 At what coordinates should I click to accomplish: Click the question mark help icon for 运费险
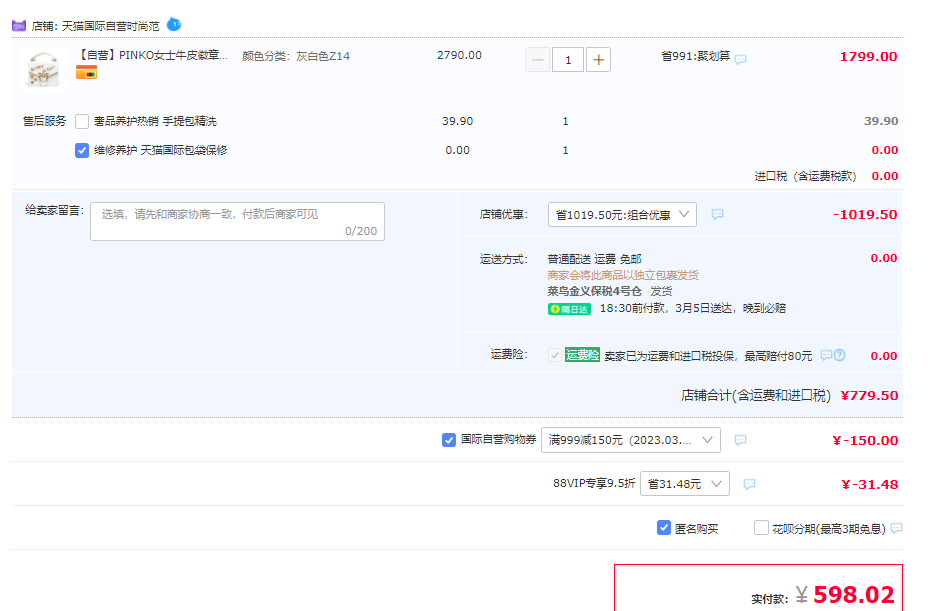pyautogui.click(x=840, y=355)
